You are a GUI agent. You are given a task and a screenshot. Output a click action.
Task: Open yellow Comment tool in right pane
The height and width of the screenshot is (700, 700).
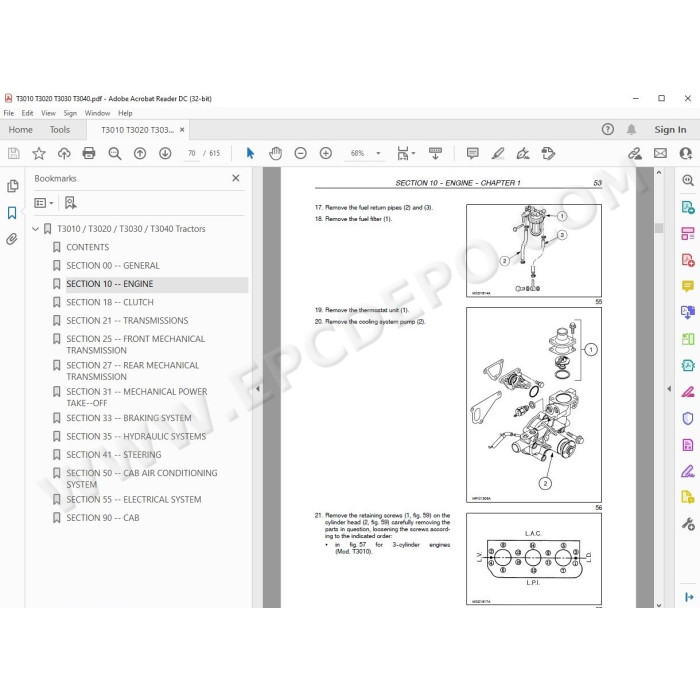coord(688,286)
